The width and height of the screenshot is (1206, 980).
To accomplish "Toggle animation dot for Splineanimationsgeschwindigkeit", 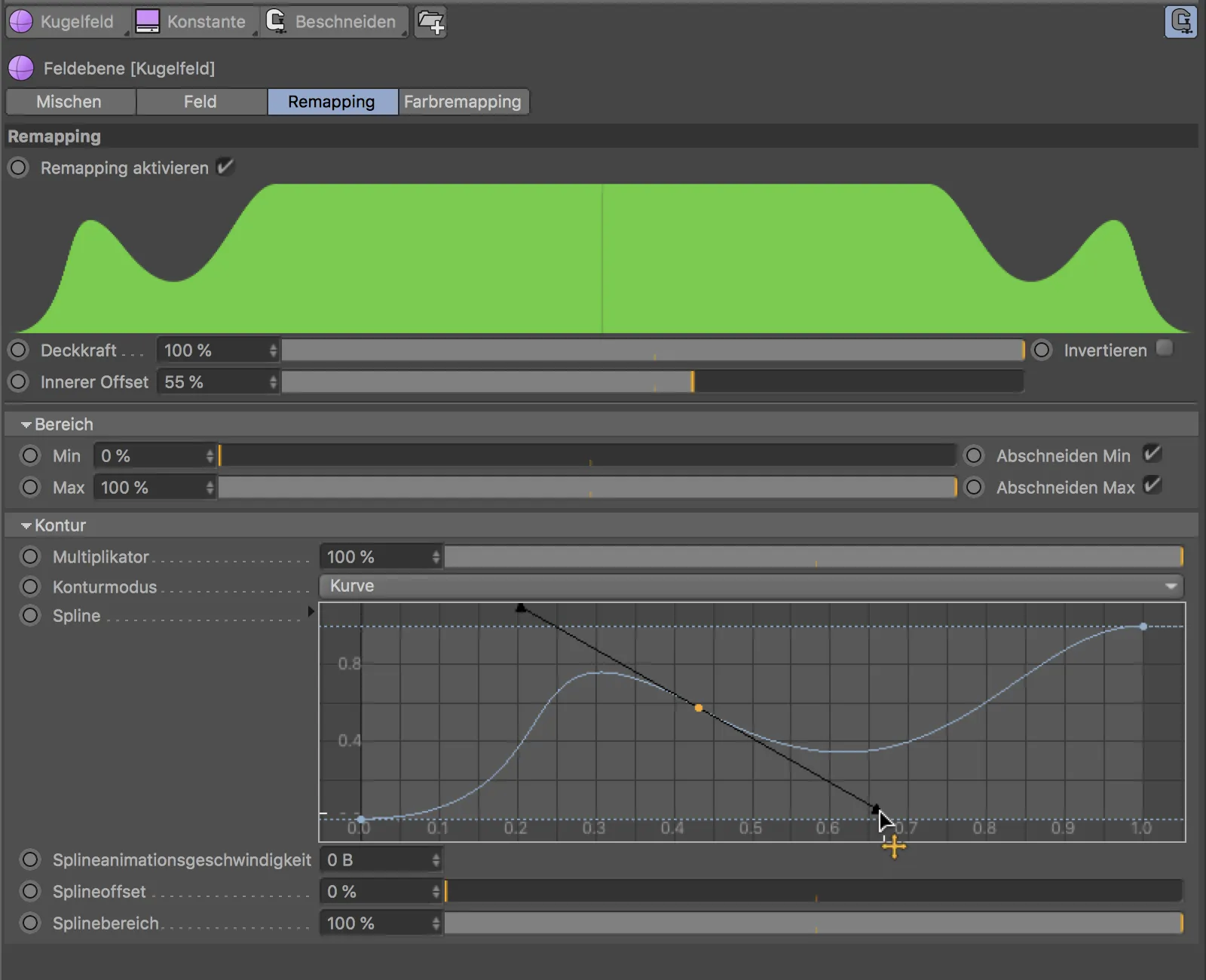I will 30,859.
